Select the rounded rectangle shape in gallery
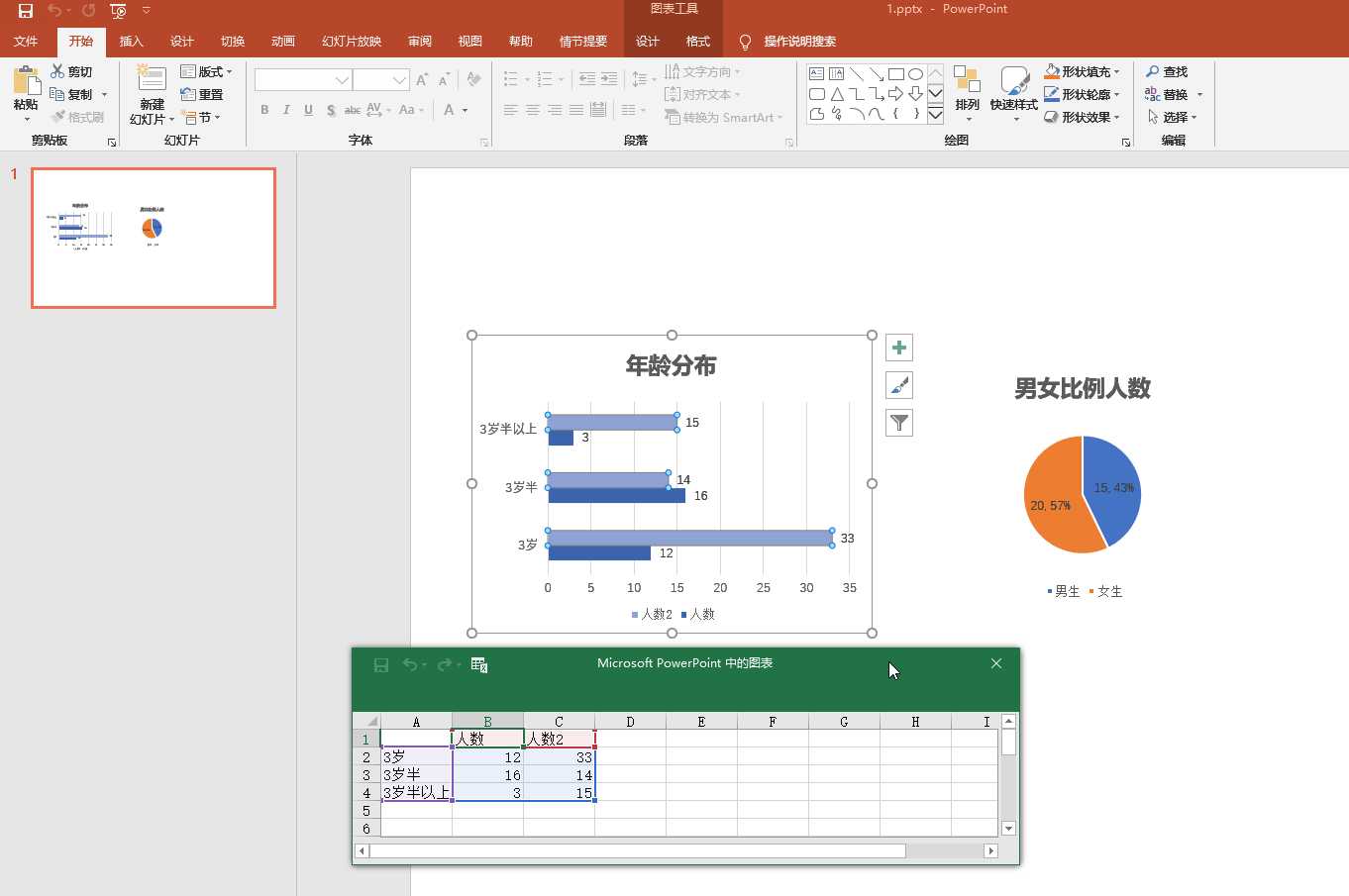Screen dimensions: 1349x896 point(816,94)
